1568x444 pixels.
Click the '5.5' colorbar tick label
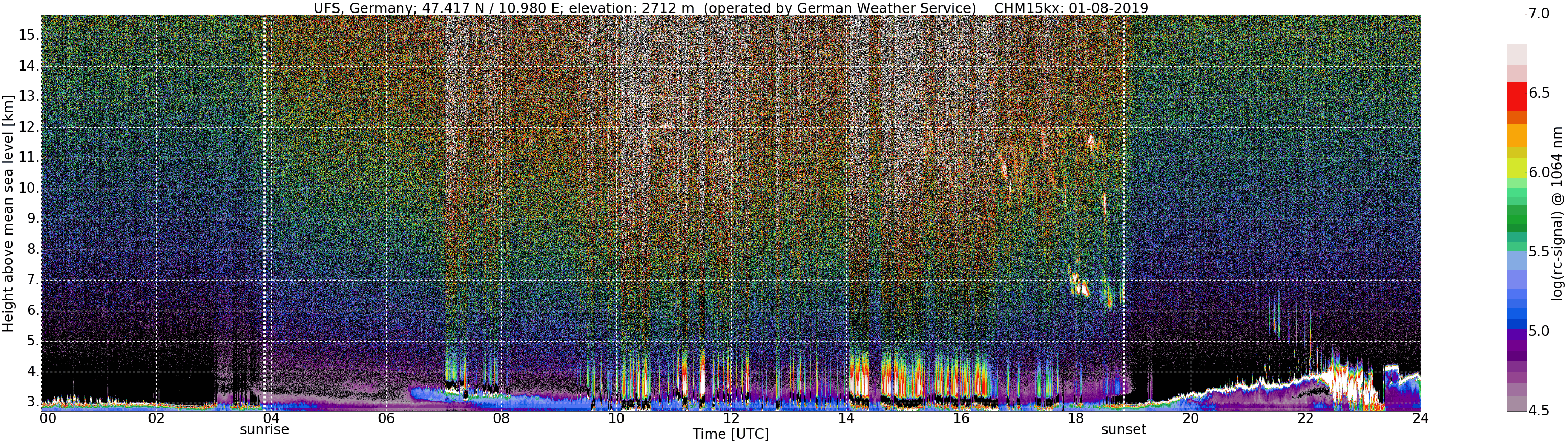coord(1539,252)
